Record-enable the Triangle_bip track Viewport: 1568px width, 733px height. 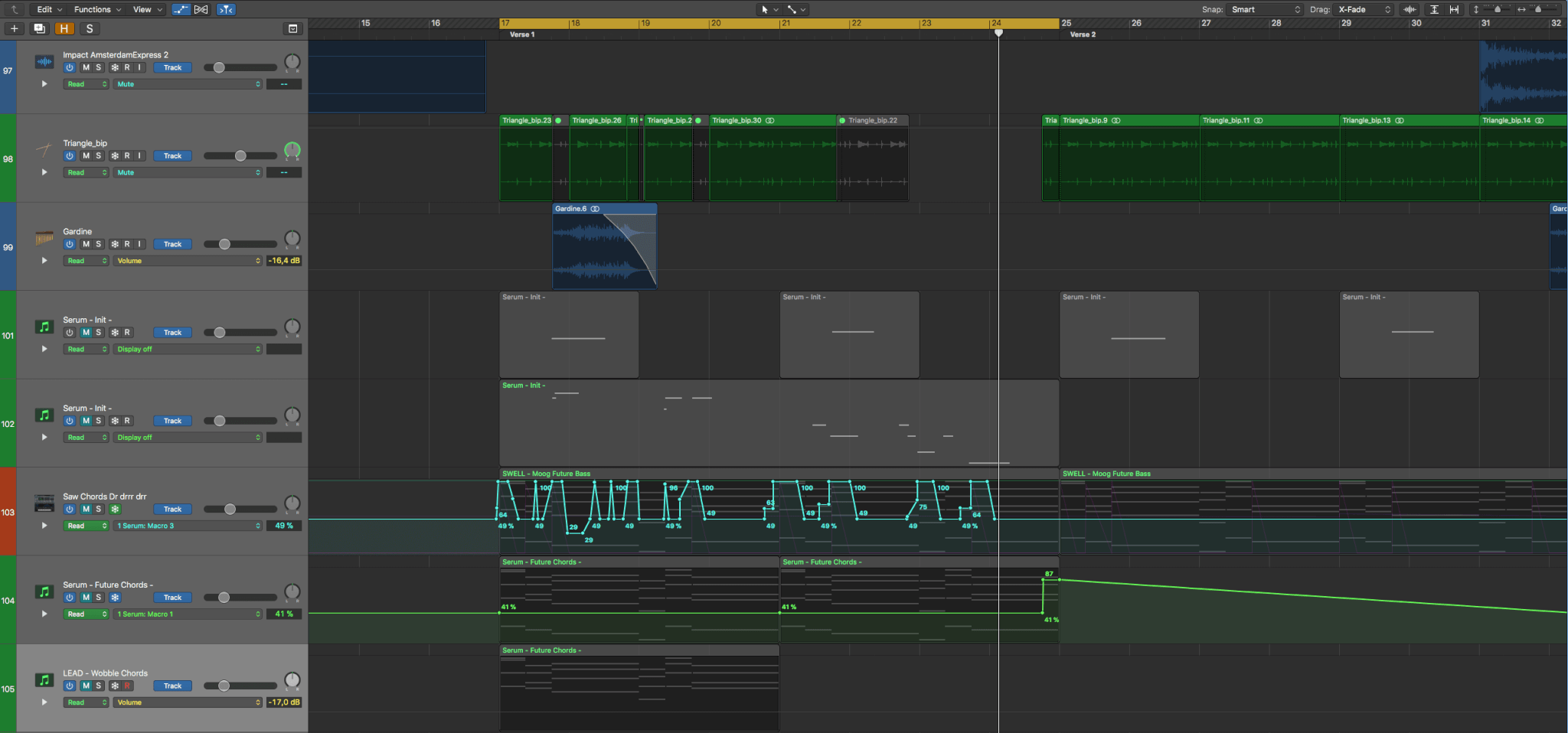tap(127, 155)
